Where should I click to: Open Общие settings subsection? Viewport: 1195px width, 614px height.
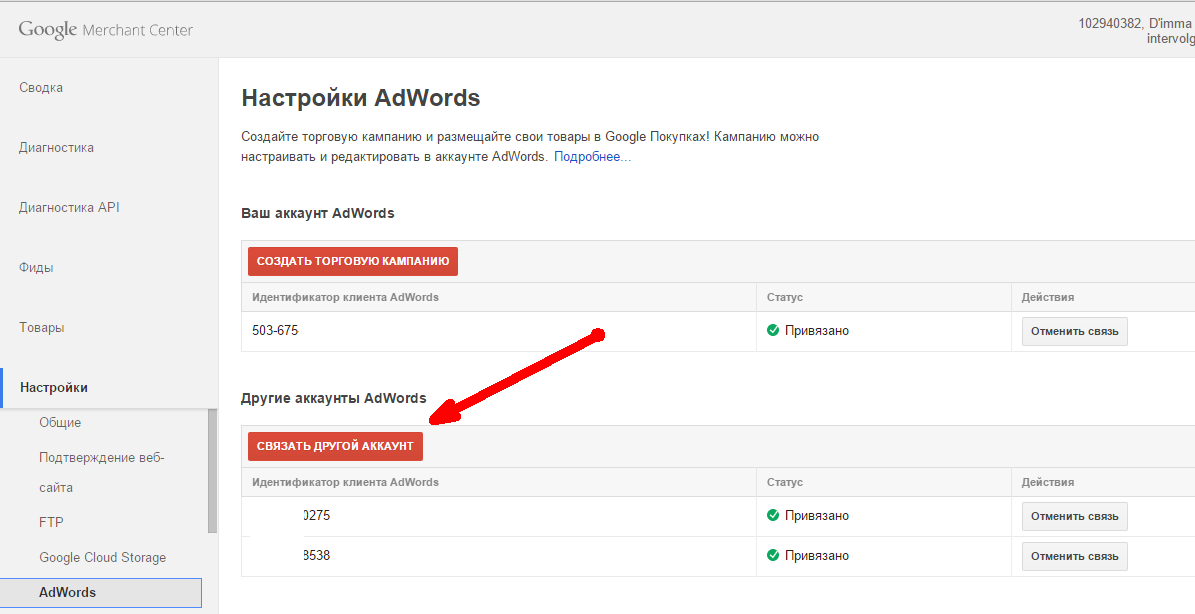pyautogui.click(x=60, y=423)
